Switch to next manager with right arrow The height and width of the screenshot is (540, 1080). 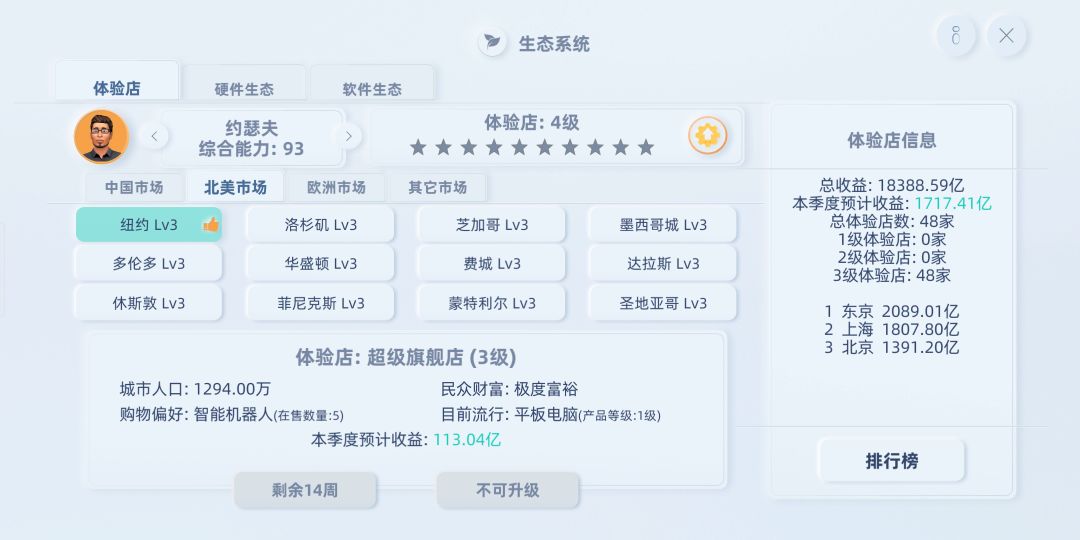pos(348,136)
